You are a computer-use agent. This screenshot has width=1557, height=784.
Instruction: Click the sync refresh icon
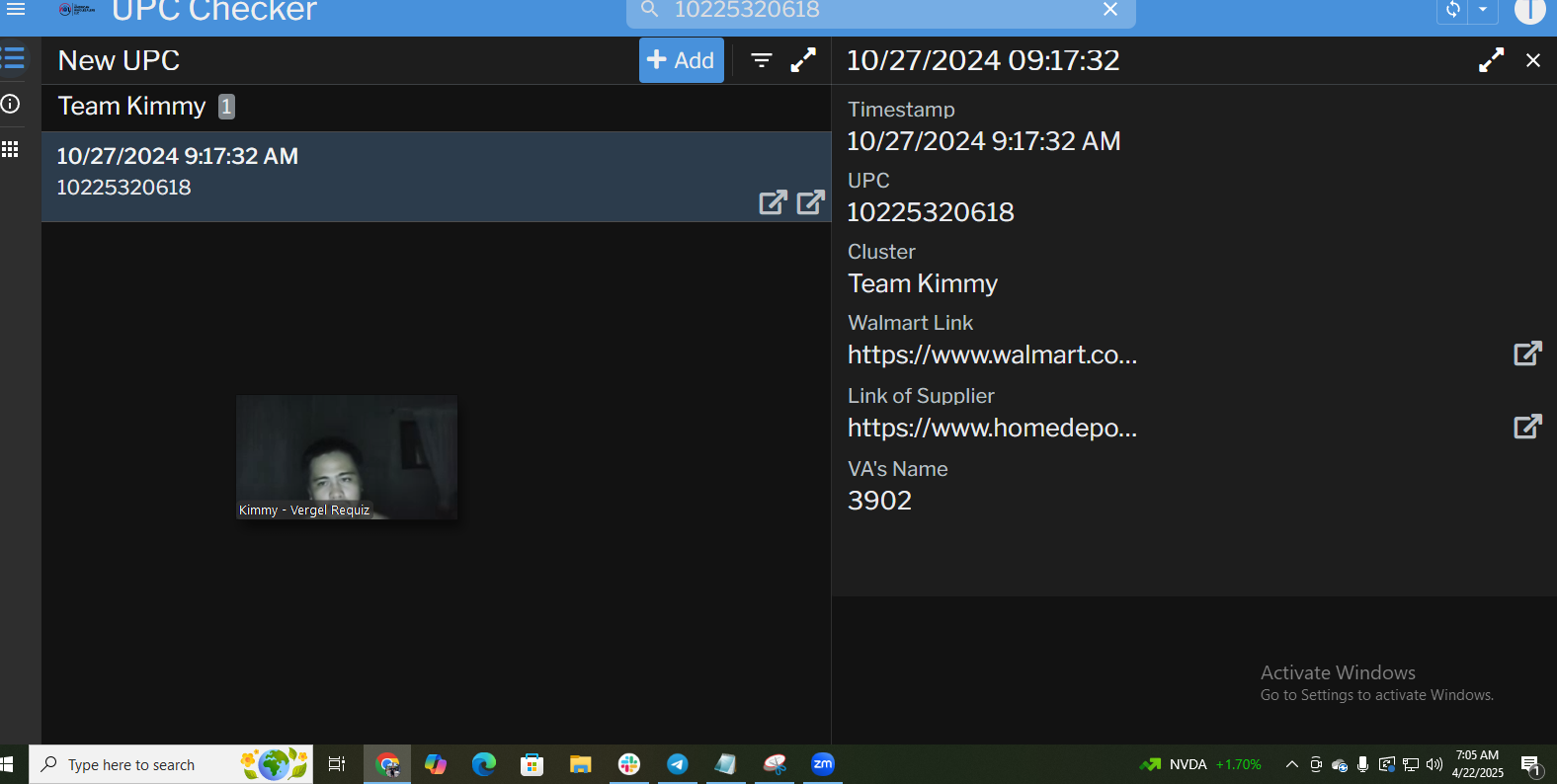click(1452, 10)
